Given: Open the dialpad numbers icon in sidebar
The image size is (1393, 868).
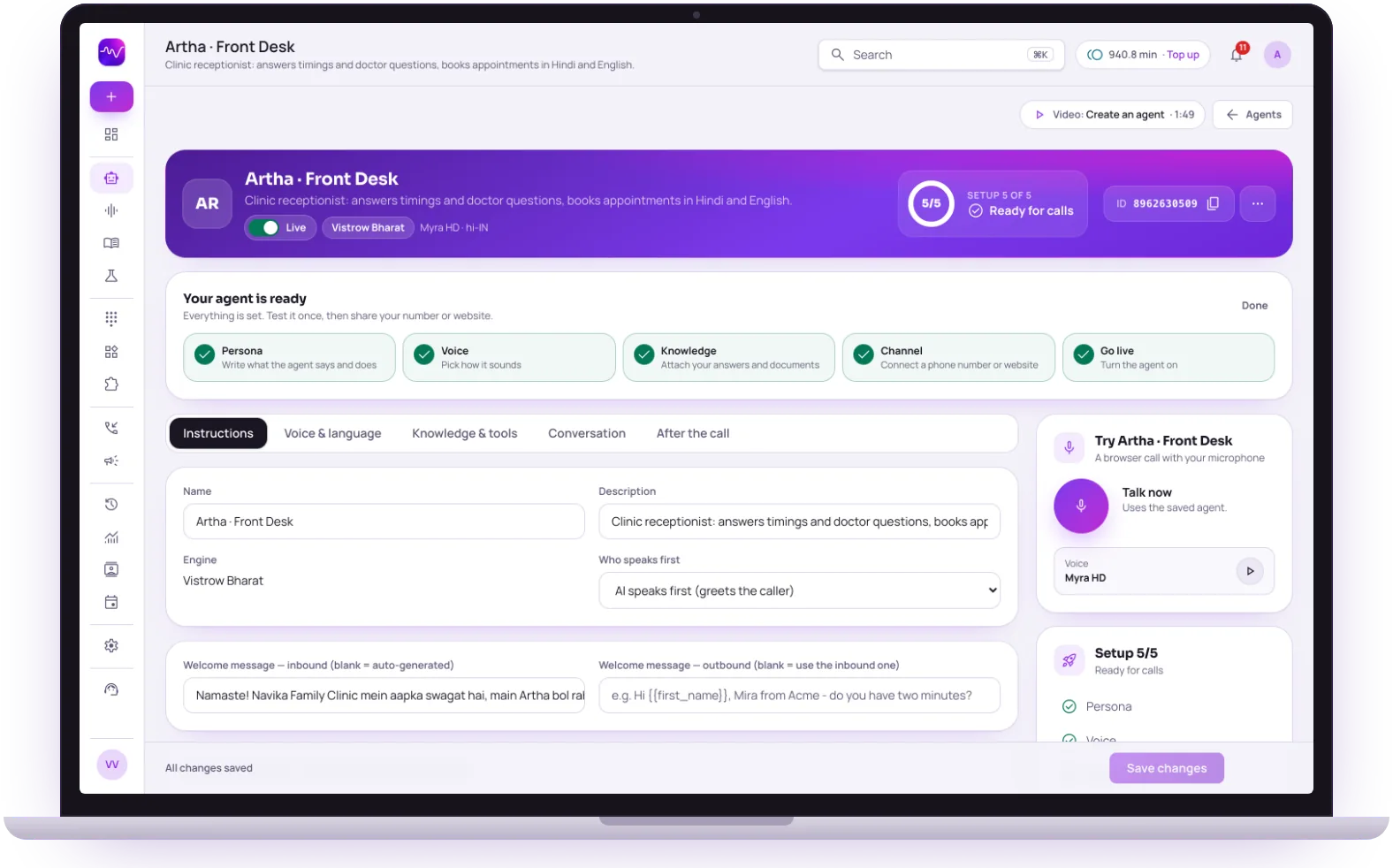Looking at the screenshot, I should click(111, 318).
